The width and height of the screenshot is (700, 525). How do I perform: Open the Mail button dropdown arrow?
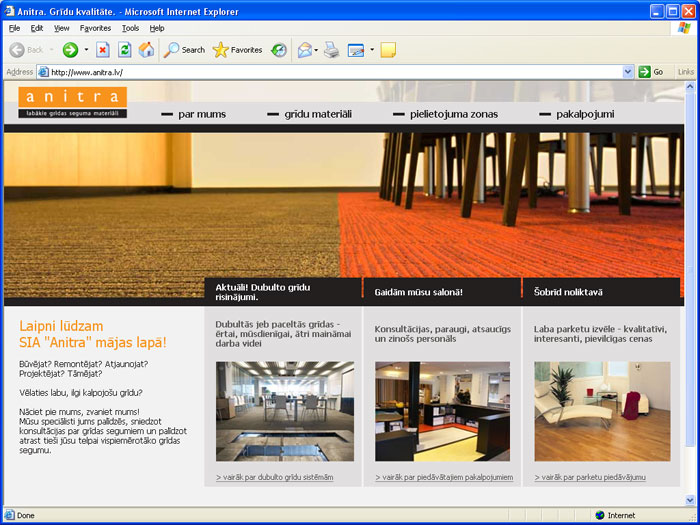pos(316,50)
